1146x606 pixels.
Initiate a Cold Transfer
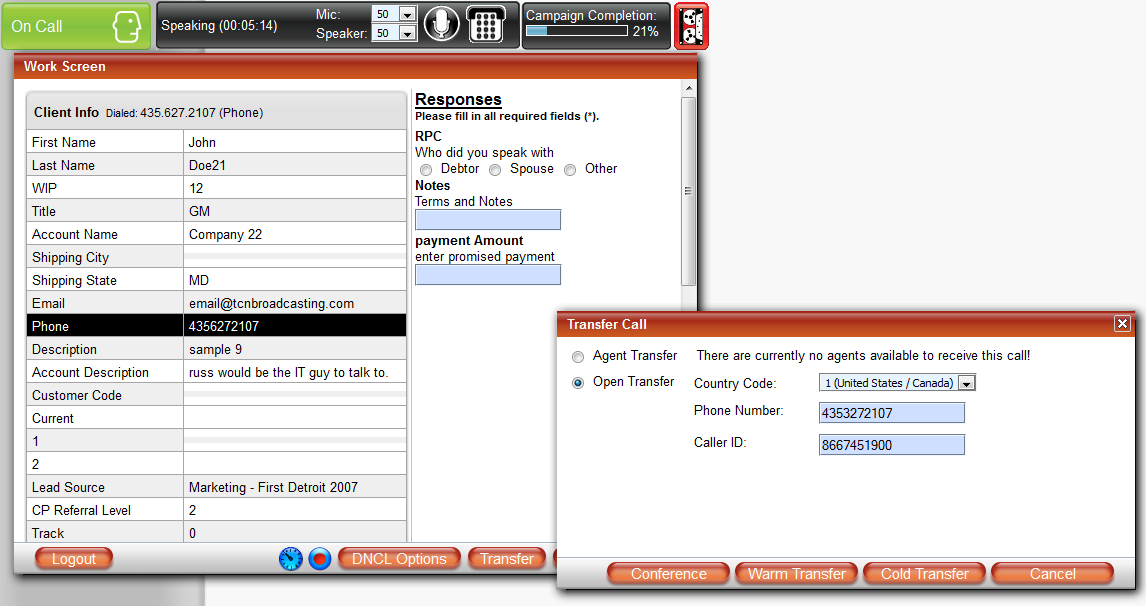[924, 573]
